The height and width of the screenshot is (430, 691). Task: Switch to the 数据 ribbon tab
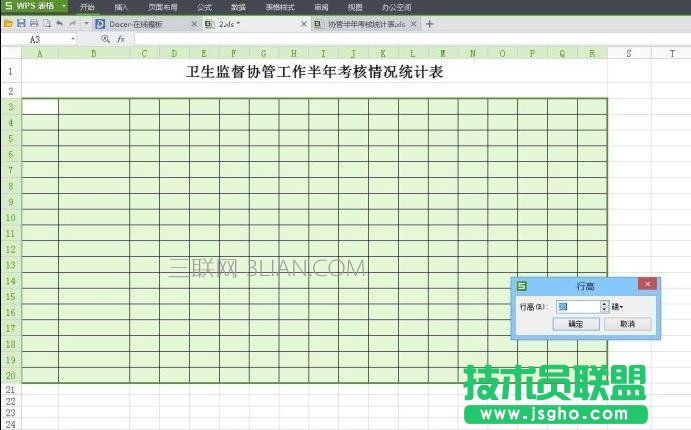(238, 7)
